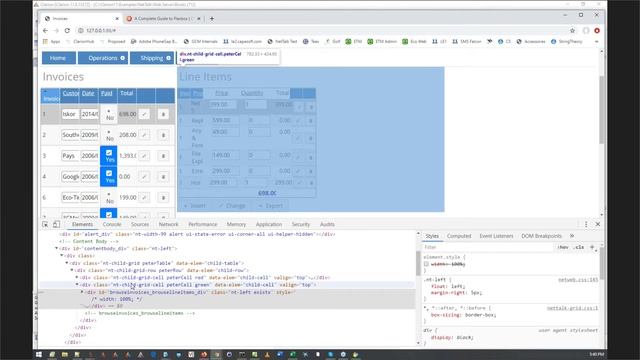Open a new browser tab with plus
Screen dimensions: 640x360
point(212,18)
